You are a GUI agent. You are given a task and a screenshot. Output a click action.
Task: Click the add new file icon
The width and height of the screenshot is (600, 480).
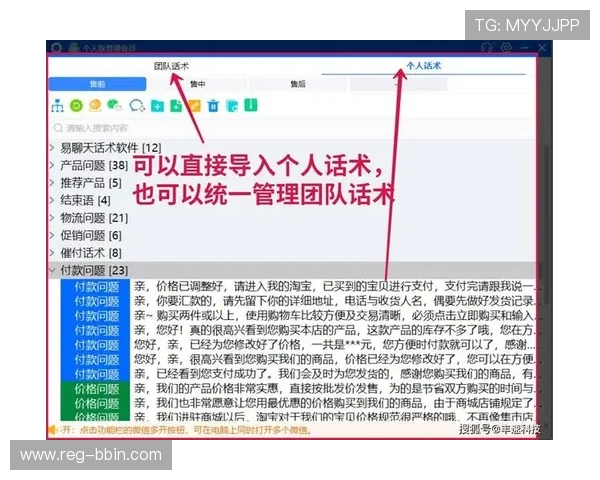(176, 106)
